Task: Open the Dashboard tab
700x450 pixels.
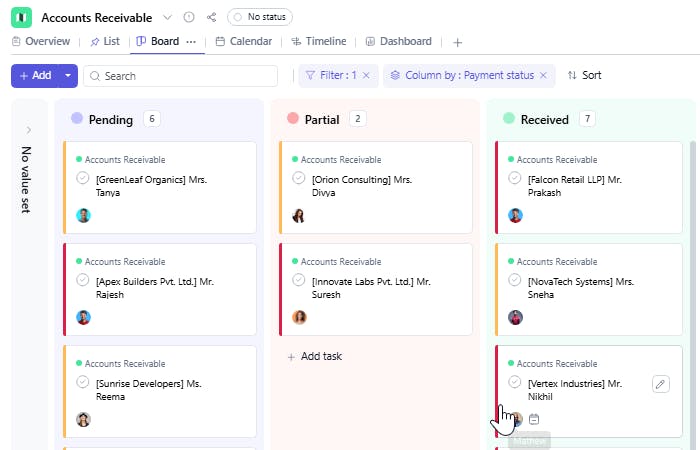Action: pyautogui.click(x=398, y=41)
